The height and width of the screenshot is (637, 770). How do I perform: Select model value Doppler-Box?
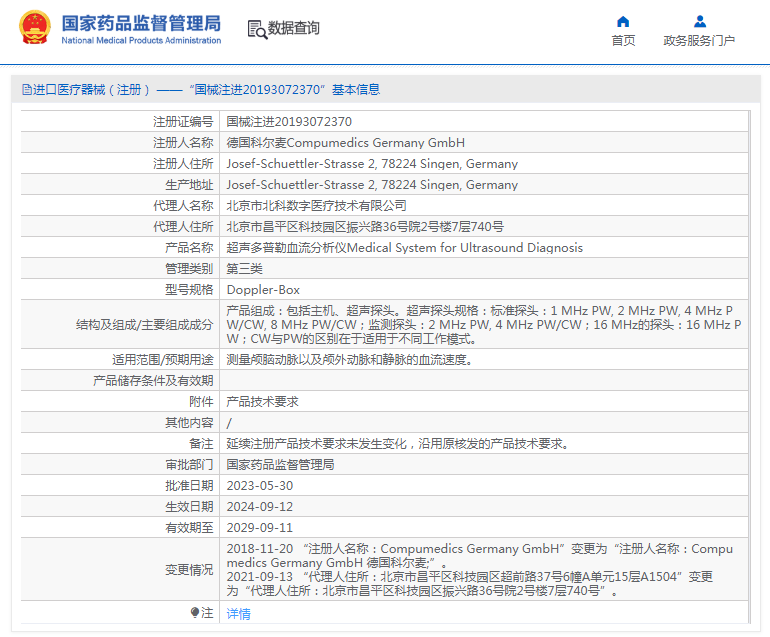tap(263, 290)
